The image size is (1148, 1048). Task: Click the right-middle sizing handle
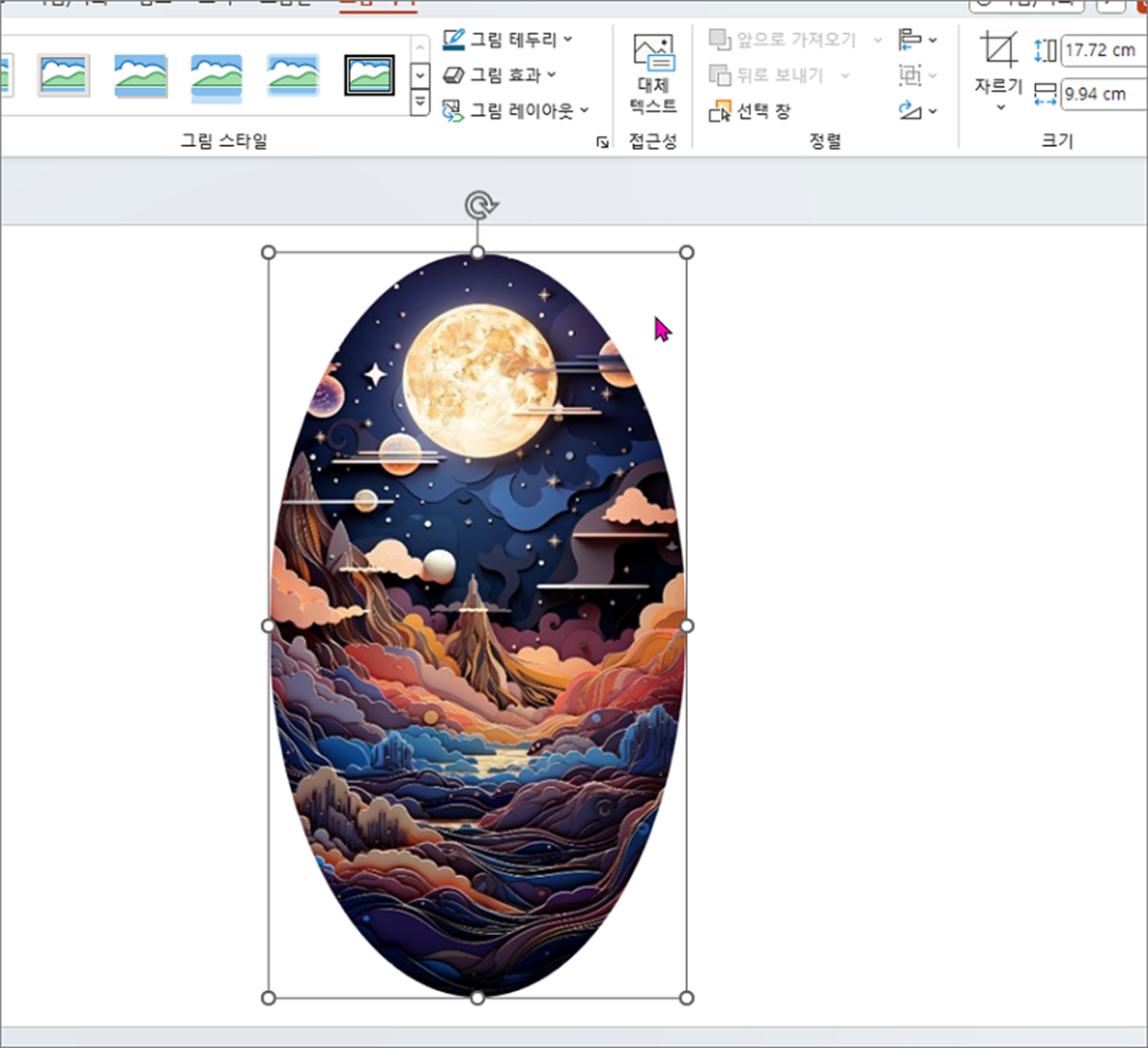pos(686,625)
